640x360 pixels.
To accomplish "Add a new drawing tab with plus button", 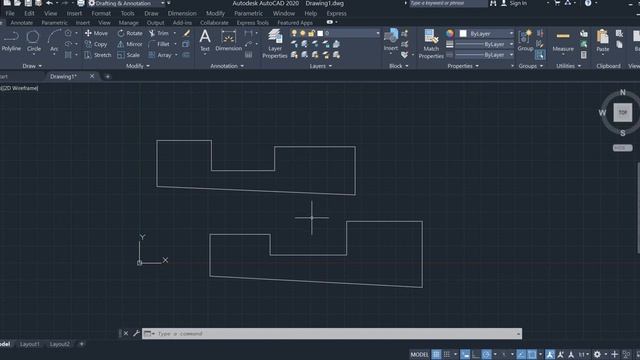I will click(x=107, y=76).
